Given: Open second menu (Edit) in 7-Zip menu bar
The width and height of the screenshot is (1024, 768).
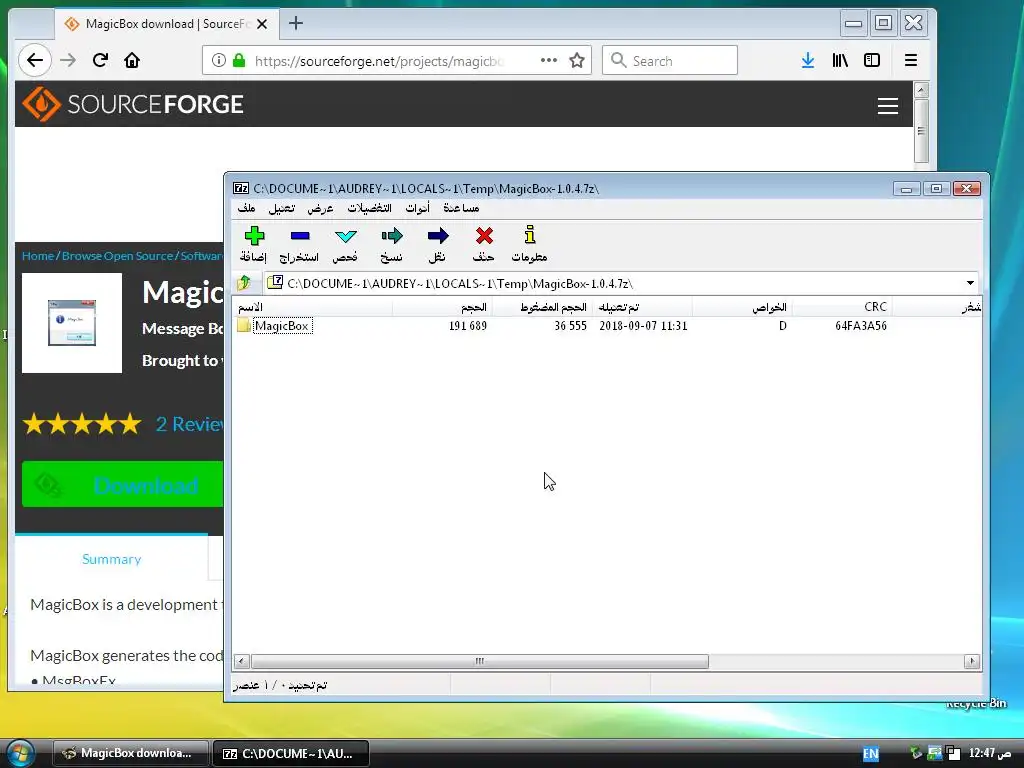Looking at the screenshot, I should [x=281, y=208].
